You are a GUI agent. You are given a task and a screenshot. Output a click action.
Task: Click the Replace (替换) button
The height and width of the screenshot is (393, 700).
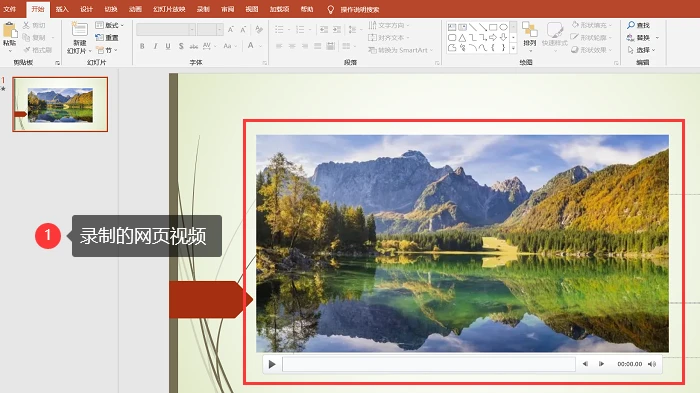[643, 38]
